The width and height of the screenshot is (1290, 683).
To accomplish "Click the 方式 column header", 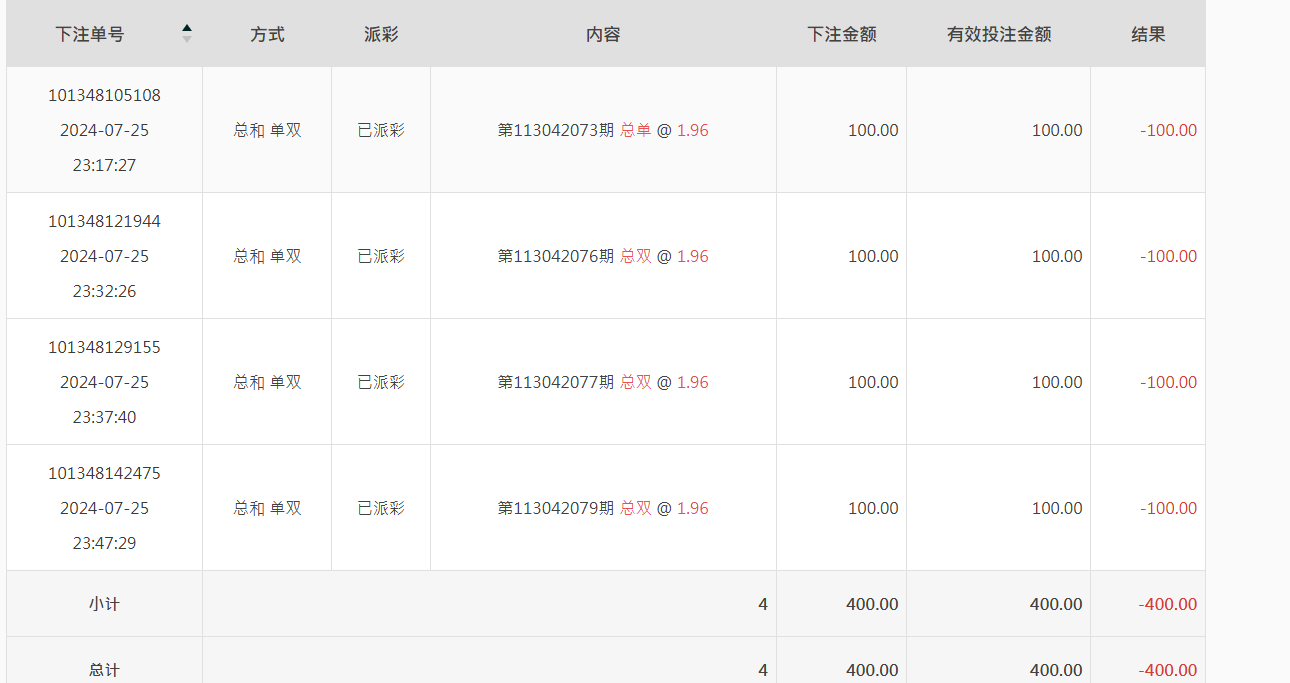I will 267,34.
